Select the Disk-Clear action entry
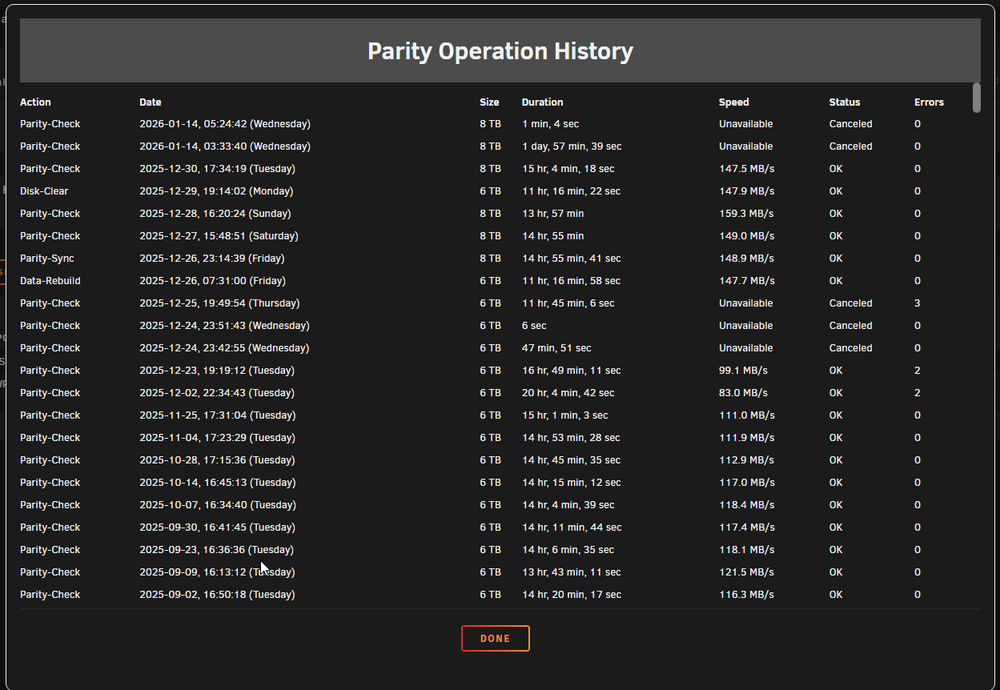This screenshot has height=690, width=1000. (x=44, y=191)
